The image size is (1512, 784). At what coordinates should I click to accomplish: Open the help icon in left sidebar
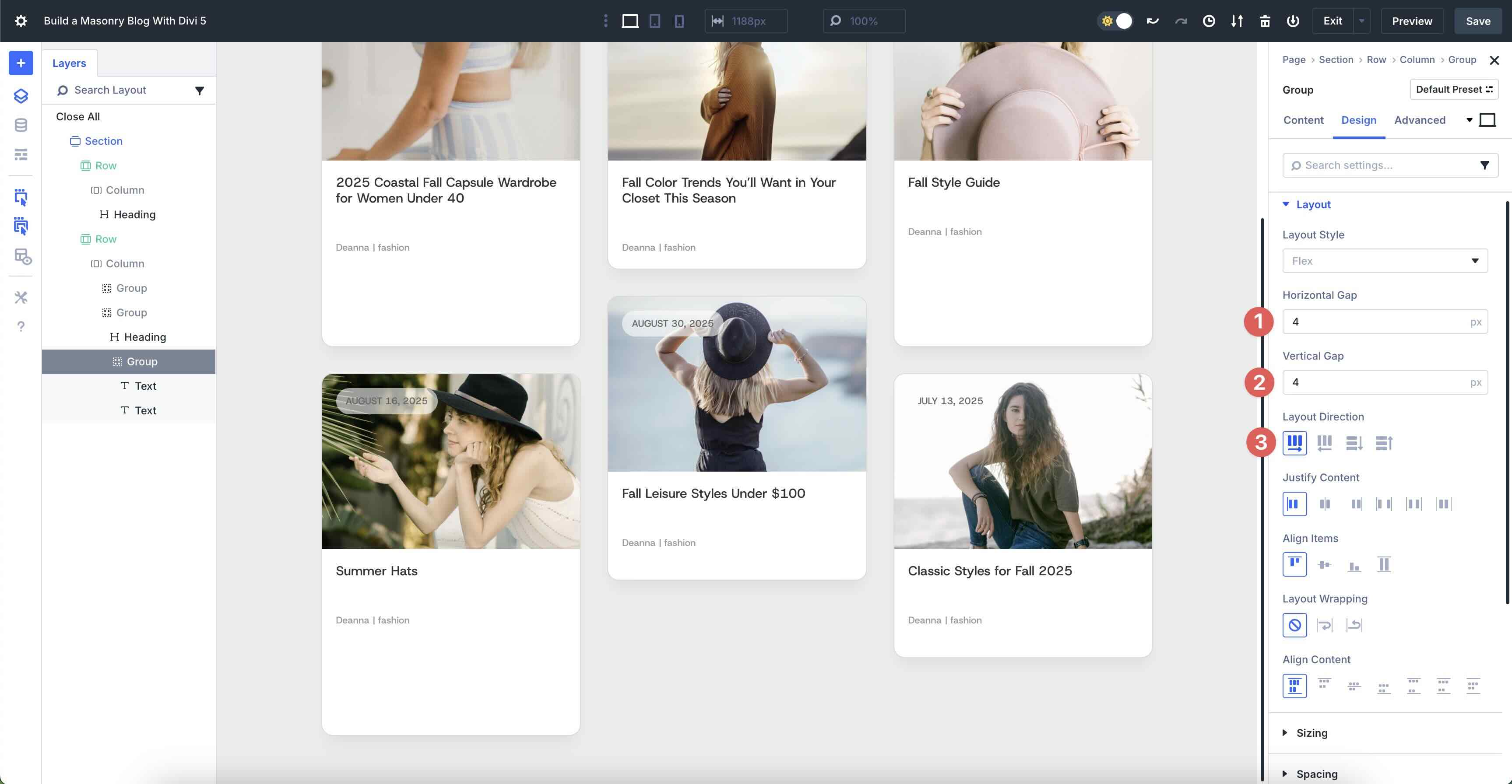pos(21,326)
